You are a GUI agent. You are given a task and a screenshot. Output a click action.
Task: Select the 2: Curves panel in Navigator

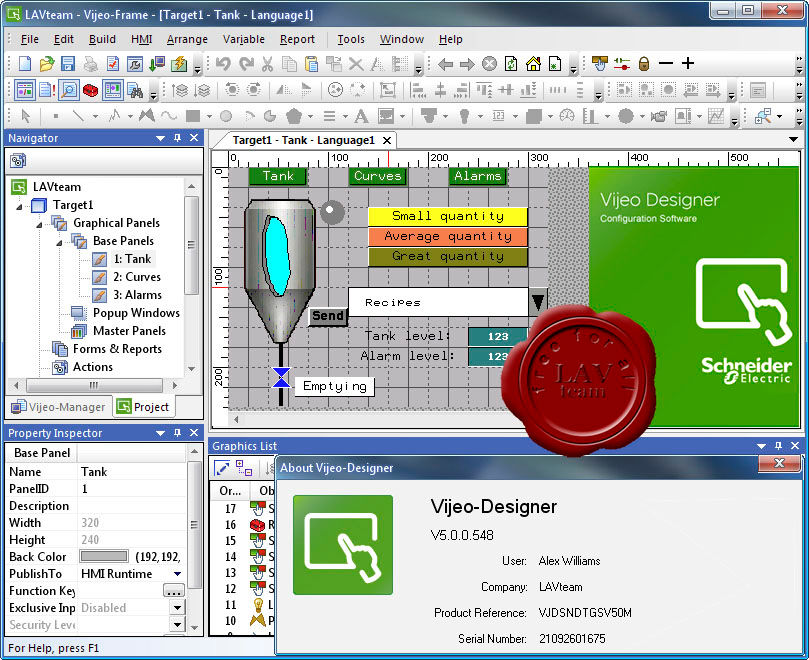pyautogui.click(x=137, y=277)
